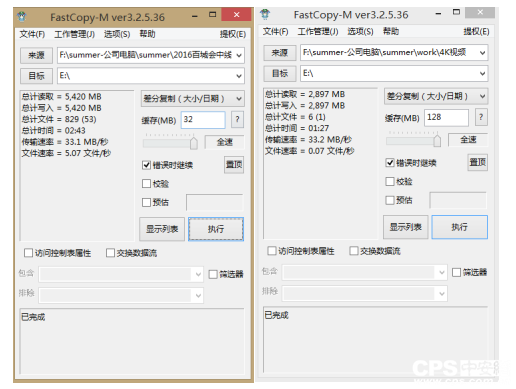Check 访问控制表属性 in left window
The image size is (516, 389).
(28, 253)
